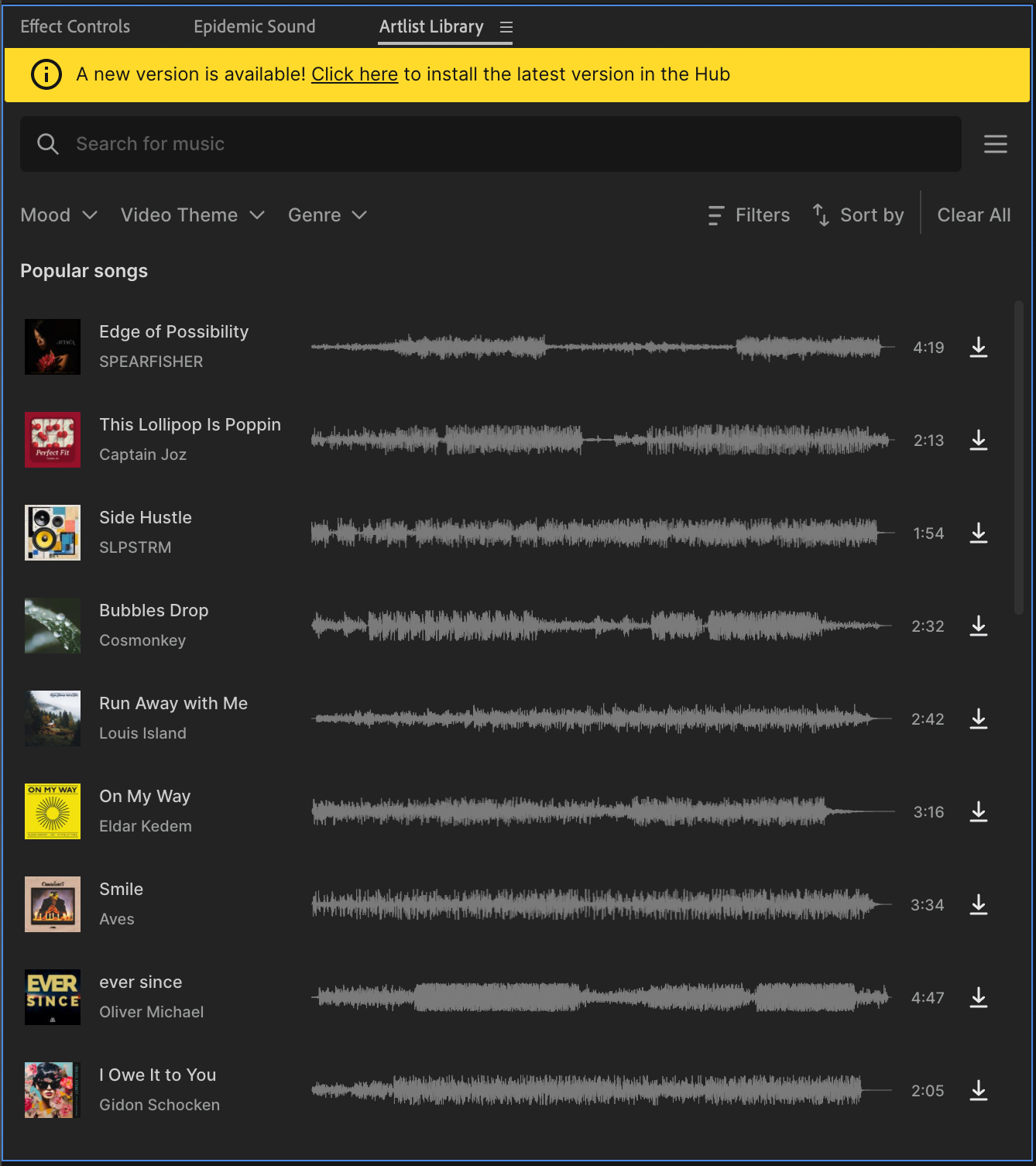Viewport: 1036px width, 1166px height.
Task: Open artist SLPSTRM
Action: coord(136,547)
